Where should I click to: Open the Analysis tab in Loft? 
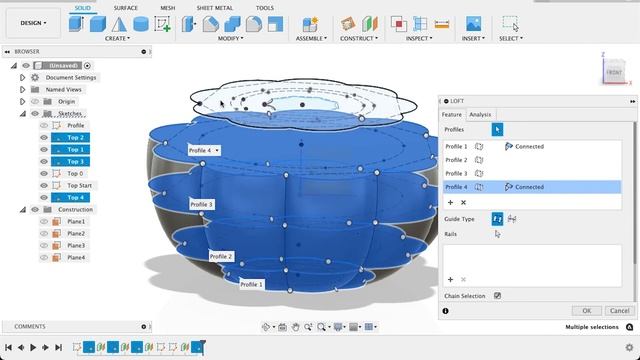480,115
